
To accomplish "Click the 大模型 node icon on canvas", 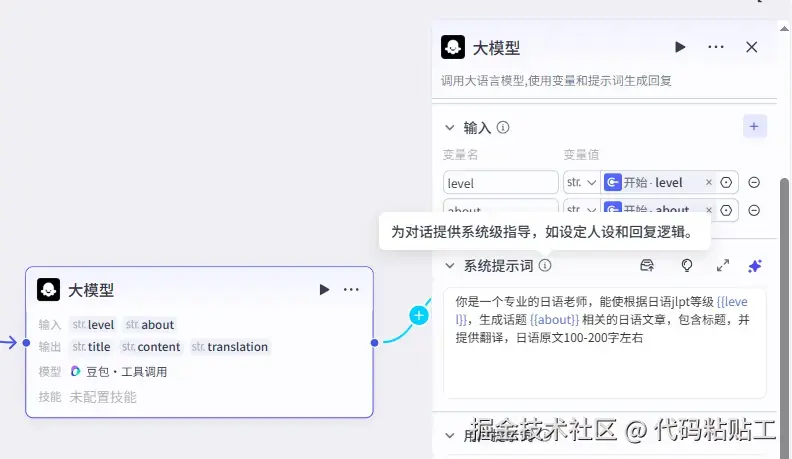I will pos(48,289).
